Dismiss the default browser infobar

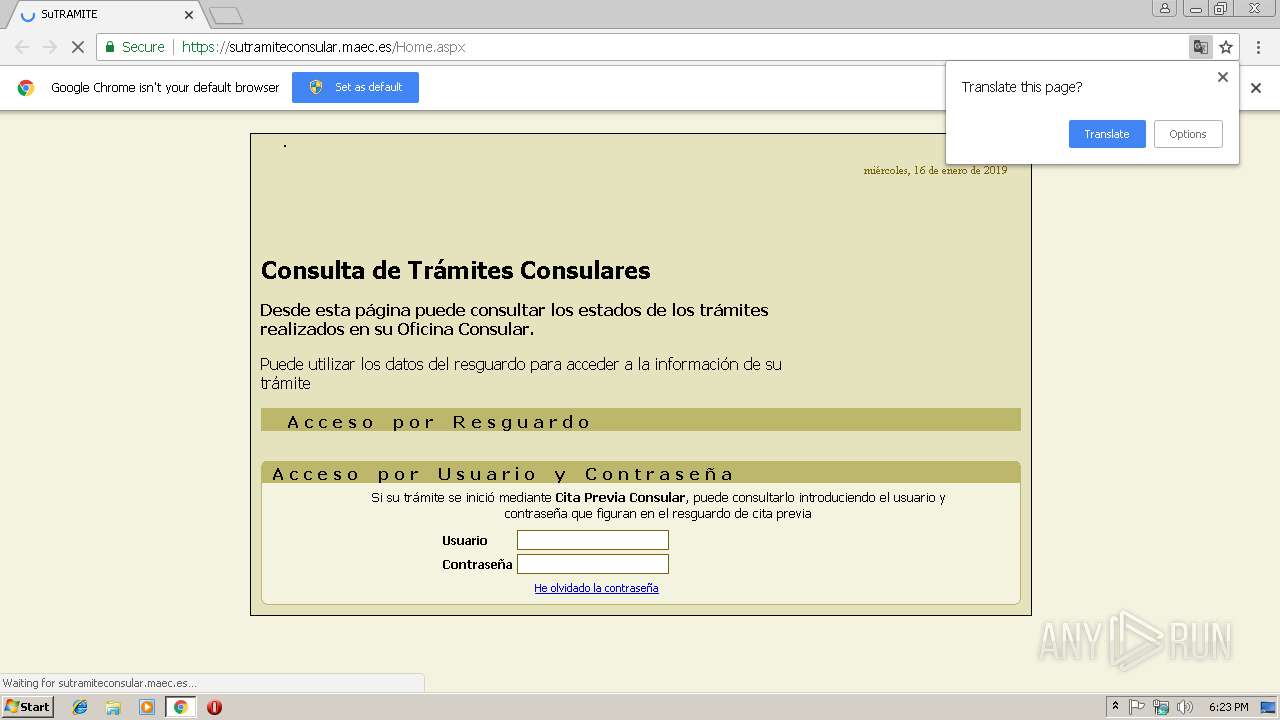(1256, 88)
